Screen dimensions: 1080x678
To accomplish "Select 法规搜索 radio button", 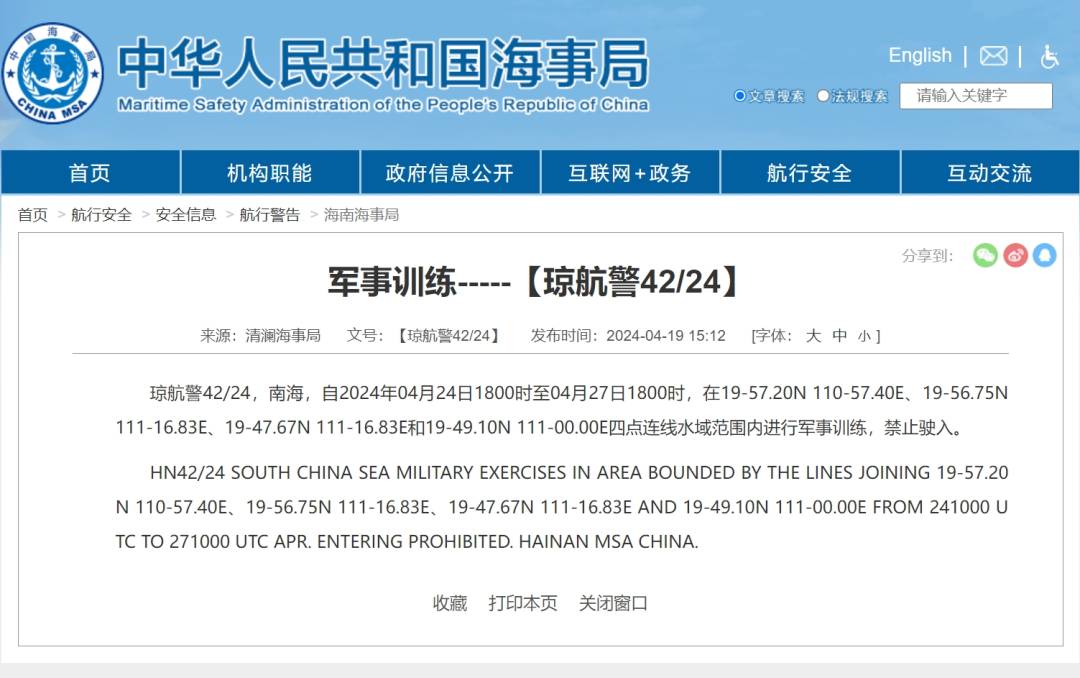I will [823, 96].
